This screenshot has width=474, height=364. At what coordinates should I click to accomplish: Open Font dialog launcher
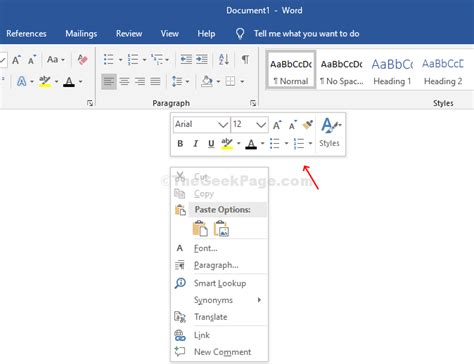[90, 103]
